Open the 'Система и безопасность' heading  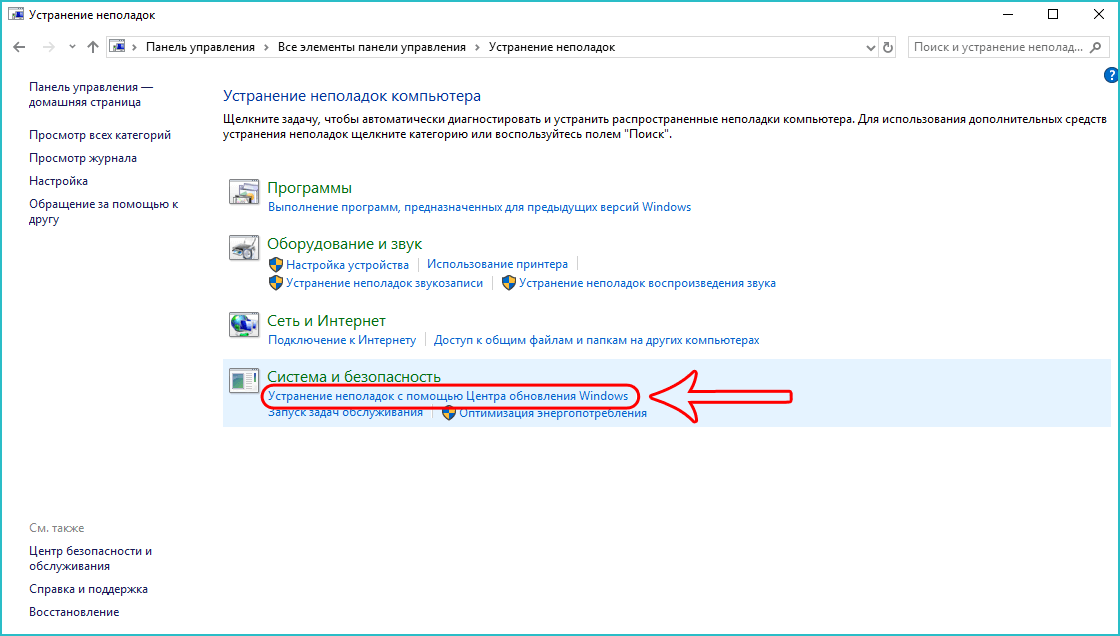354,377
